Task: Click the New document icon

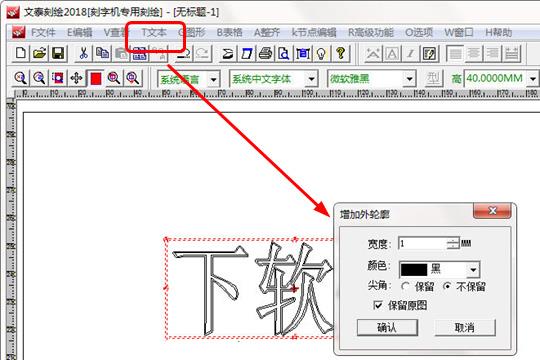Action: tap(21, 53)
